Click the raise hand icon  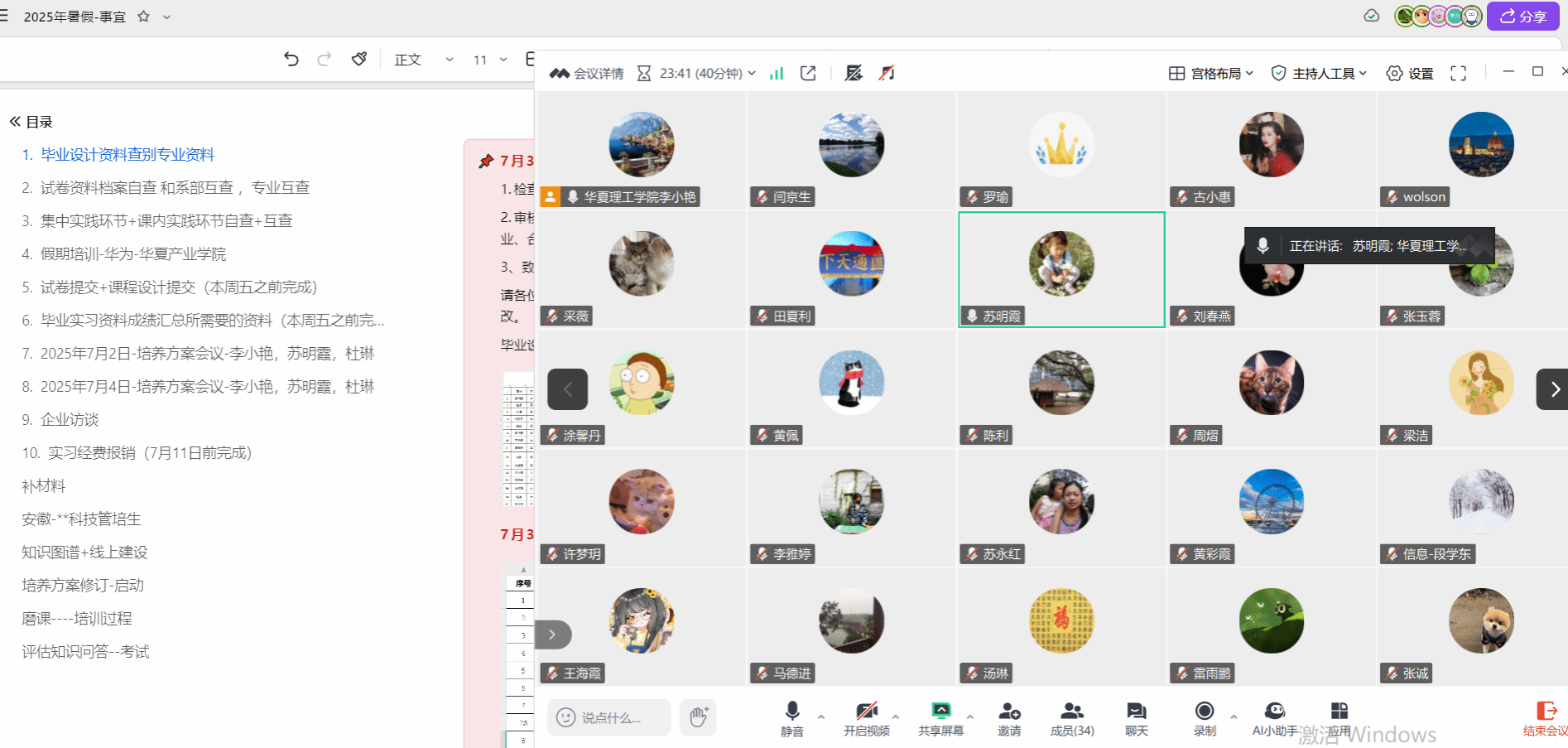(698, 717)
